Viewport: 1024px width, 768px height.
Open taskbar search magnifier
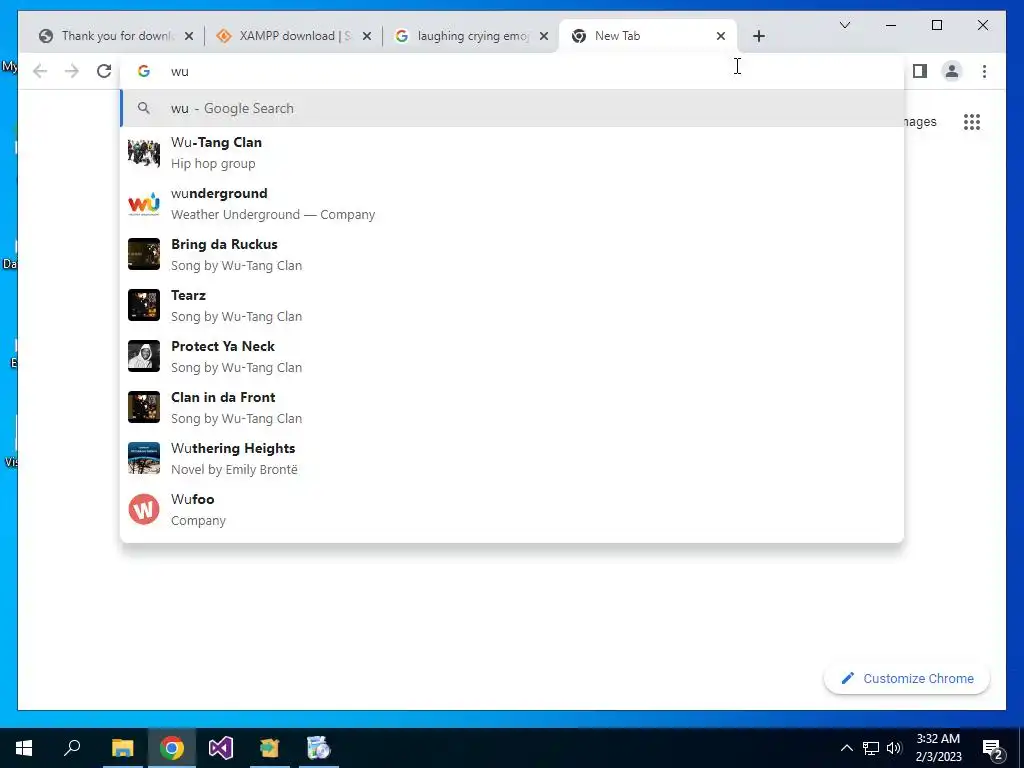point(72,748)
